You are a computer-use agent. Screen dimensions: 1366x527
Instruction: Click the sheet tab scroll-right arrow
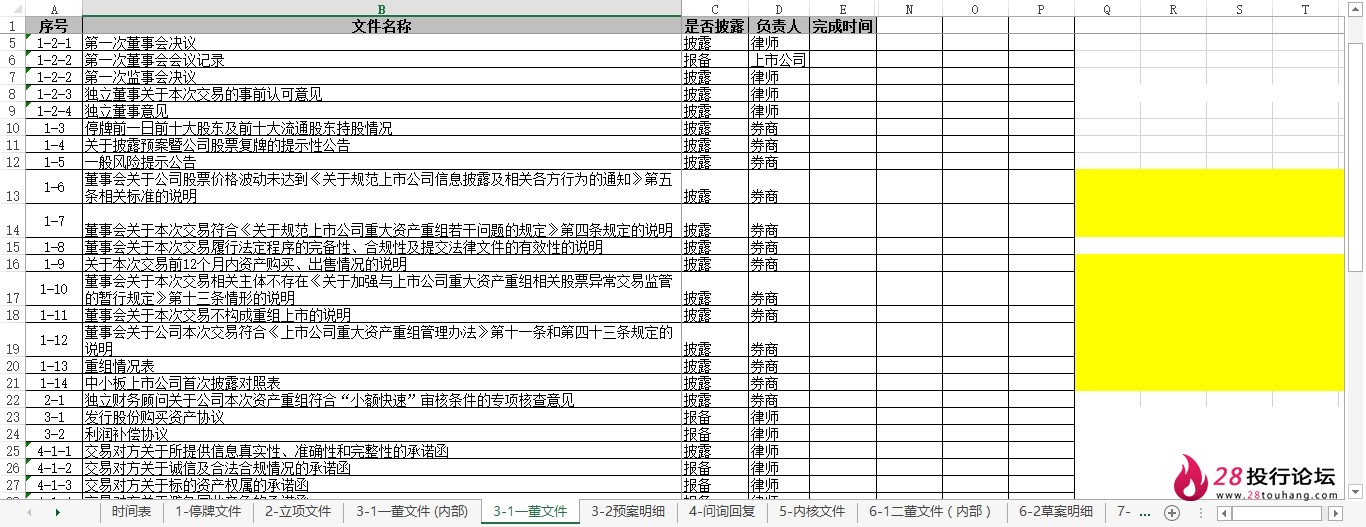pyautogui.click(x=57, y=512)
